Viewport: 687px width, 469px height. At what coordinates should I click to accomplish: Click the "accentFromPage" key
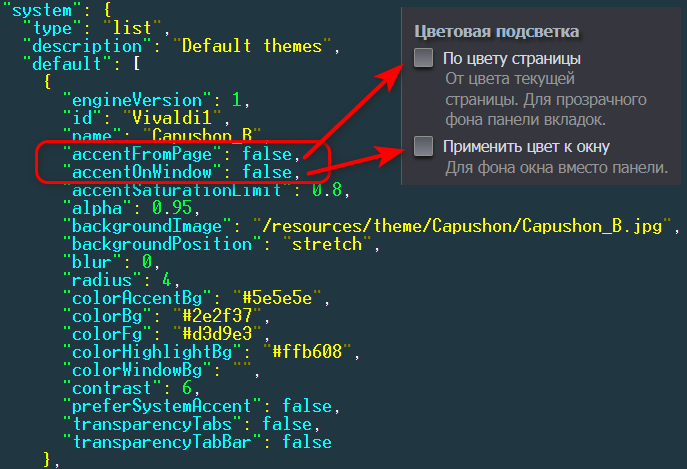tap(142, 154)
